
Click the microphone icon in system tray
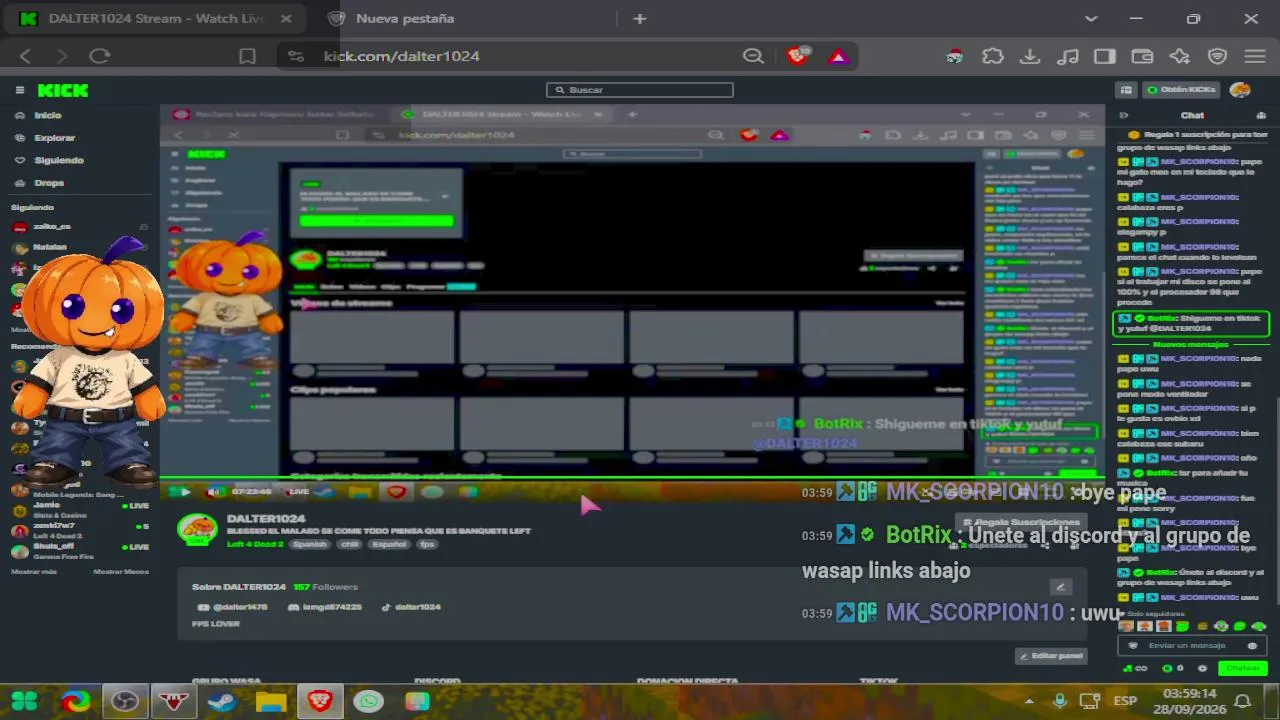[x=1060, y=701]
